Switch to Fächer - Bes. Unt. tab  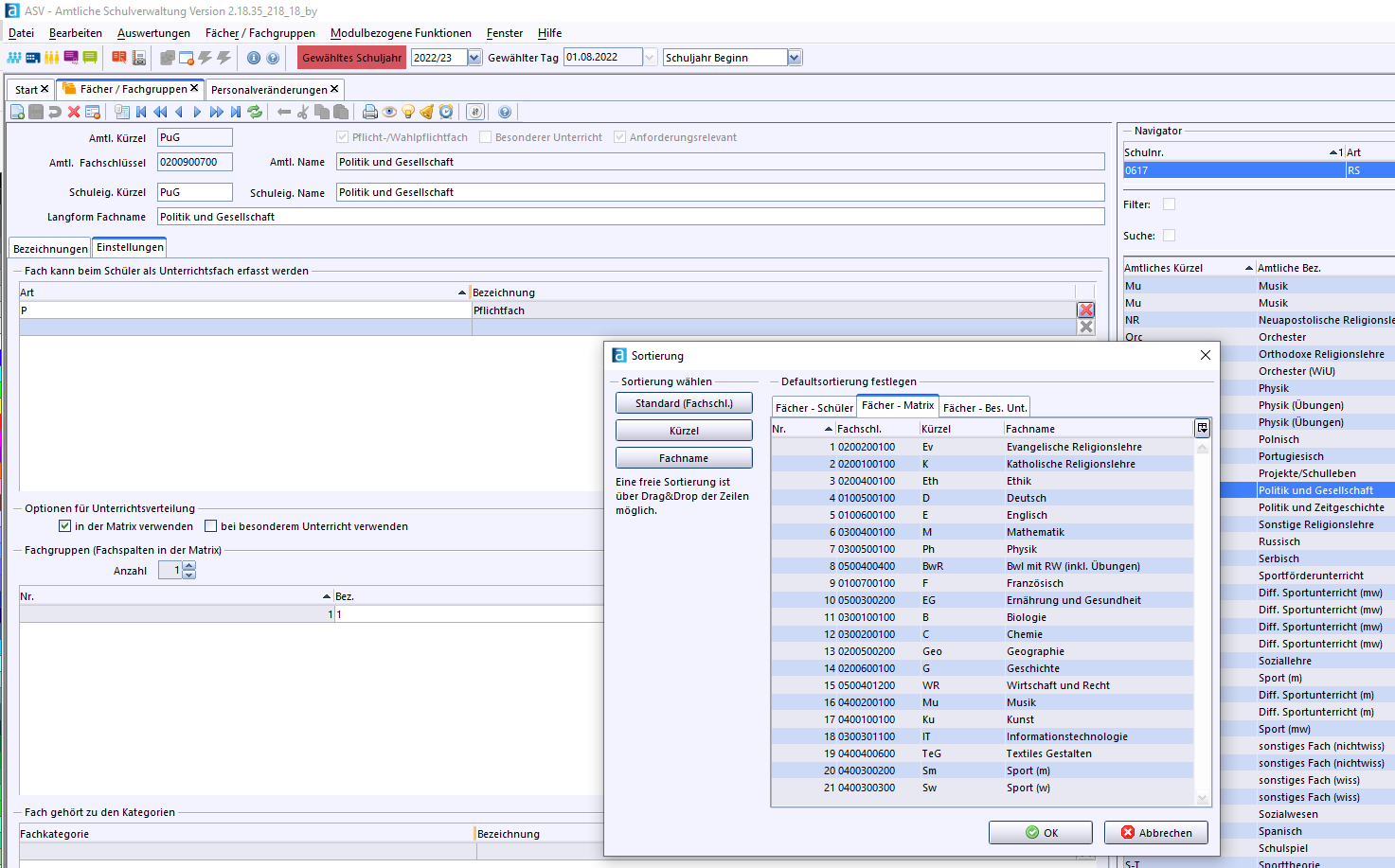[985, 408]
